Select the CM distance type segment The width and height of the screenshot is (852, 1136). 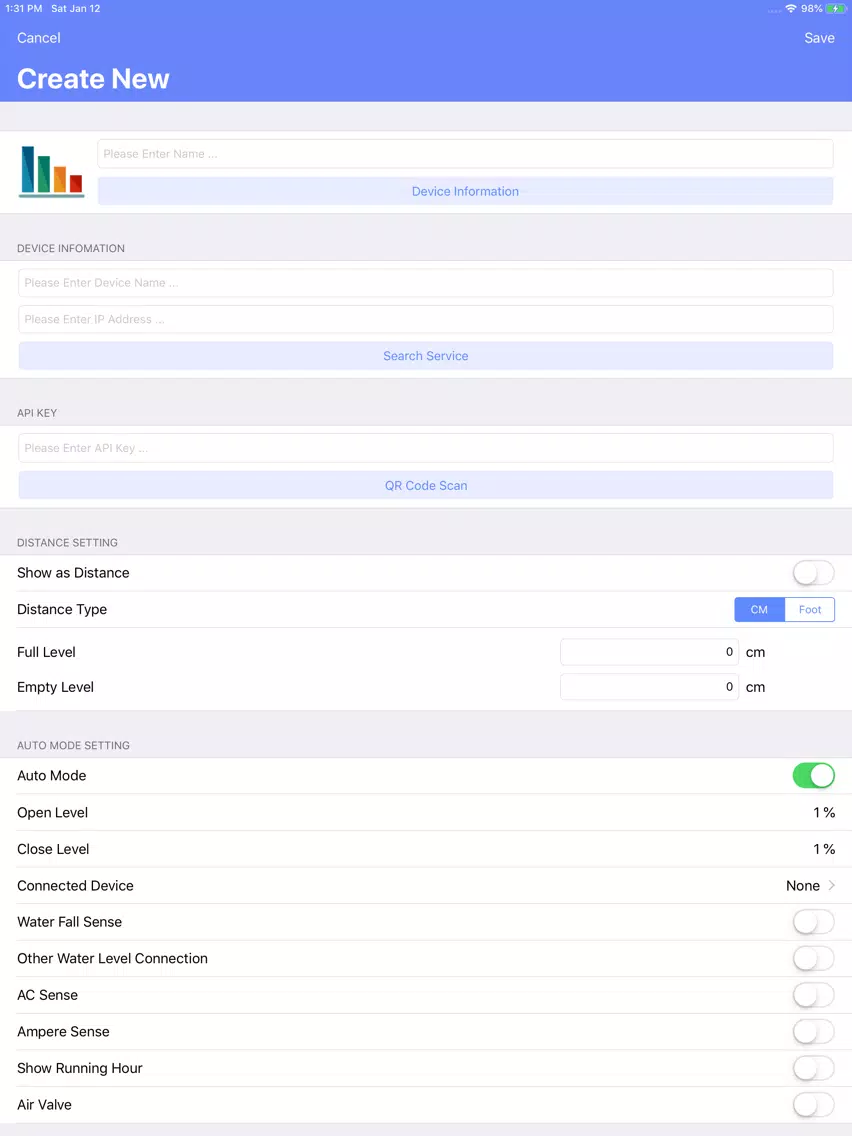pyautogui.click(x=759, y=609)
